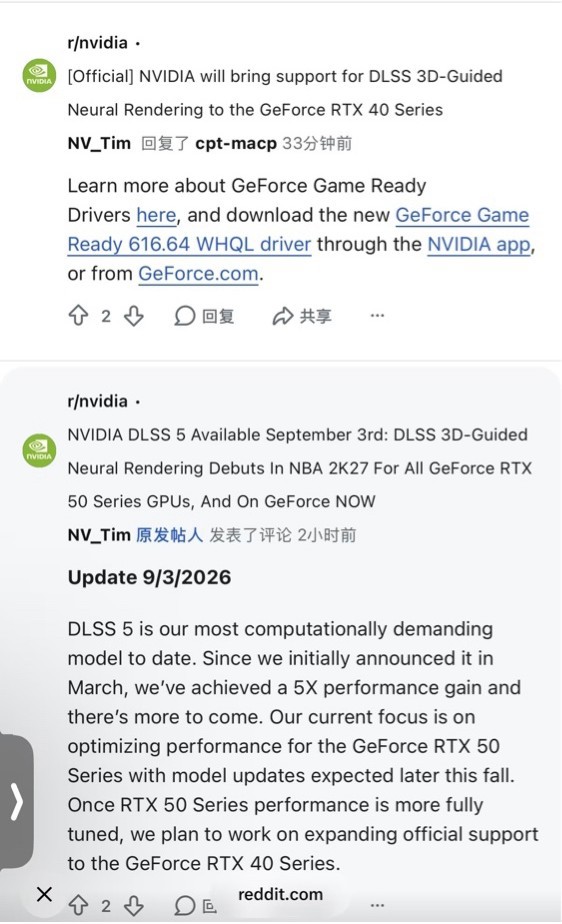
Task: Upvote the Update 9/3/2026 comment
Action: click(x=78, y=905)
